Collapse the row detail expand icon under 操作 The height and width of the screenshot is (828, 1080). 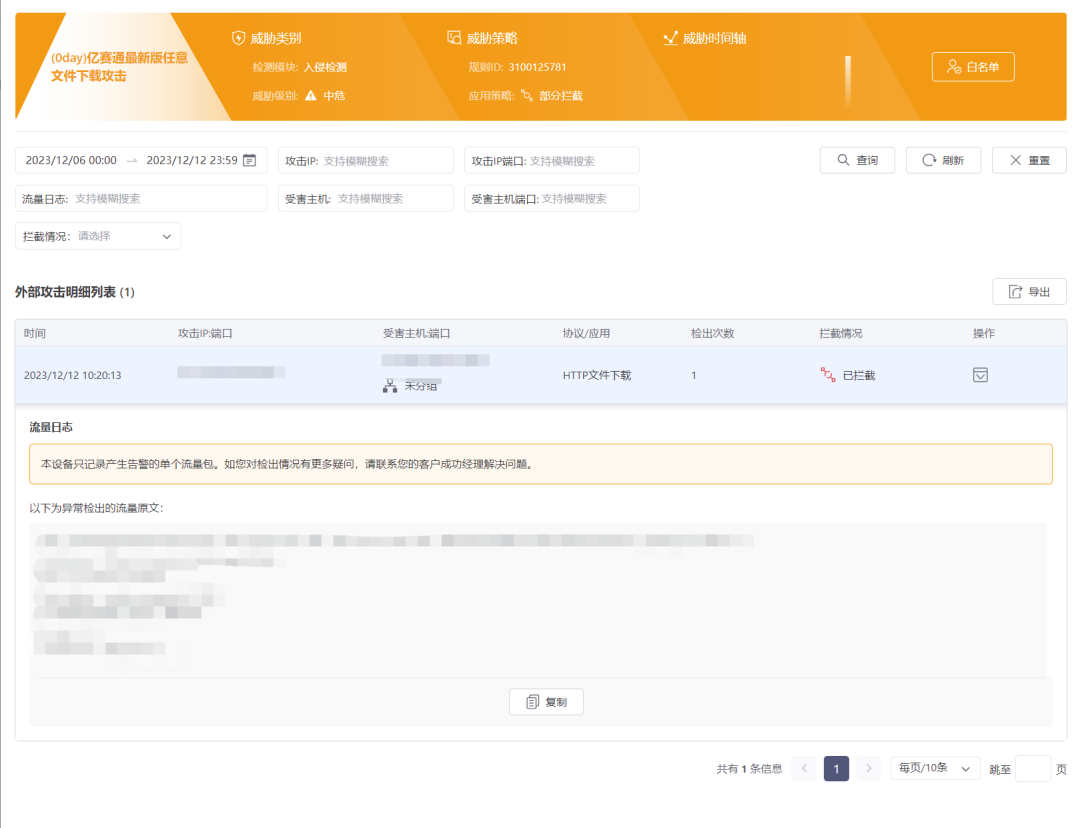click(x=980, y=375)
